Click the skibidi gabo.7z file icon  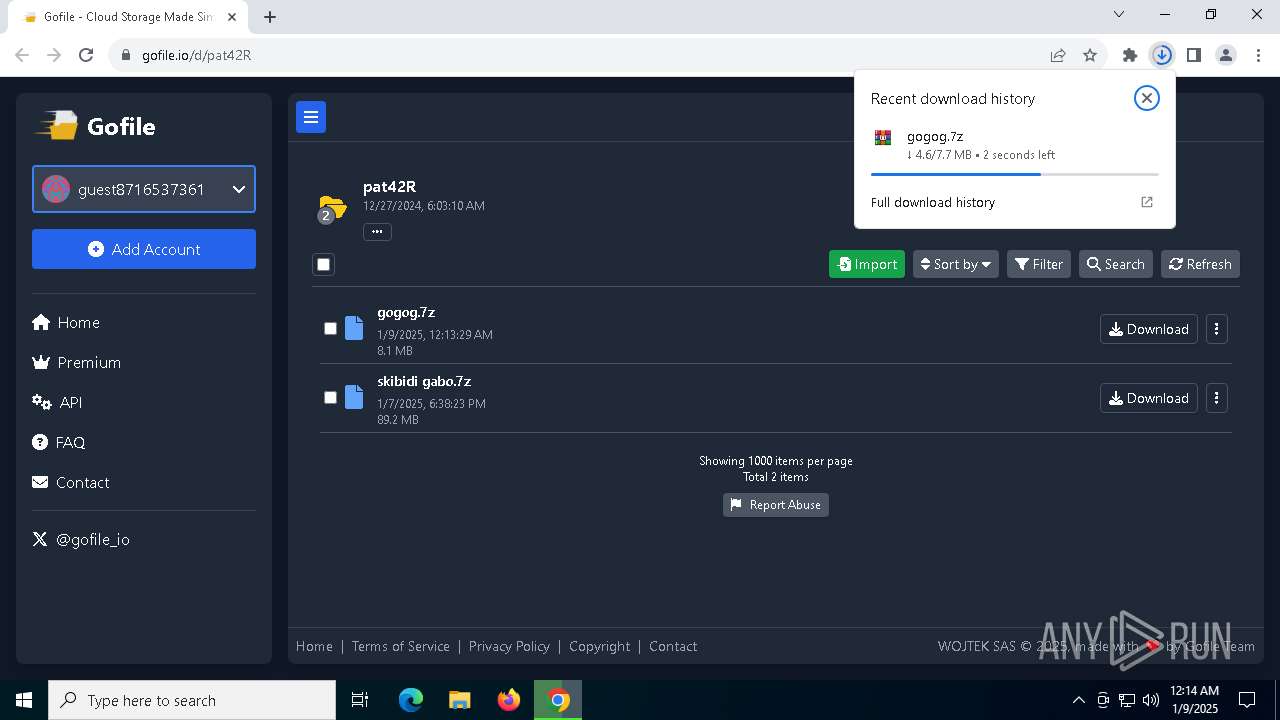[x=354, y=397]
